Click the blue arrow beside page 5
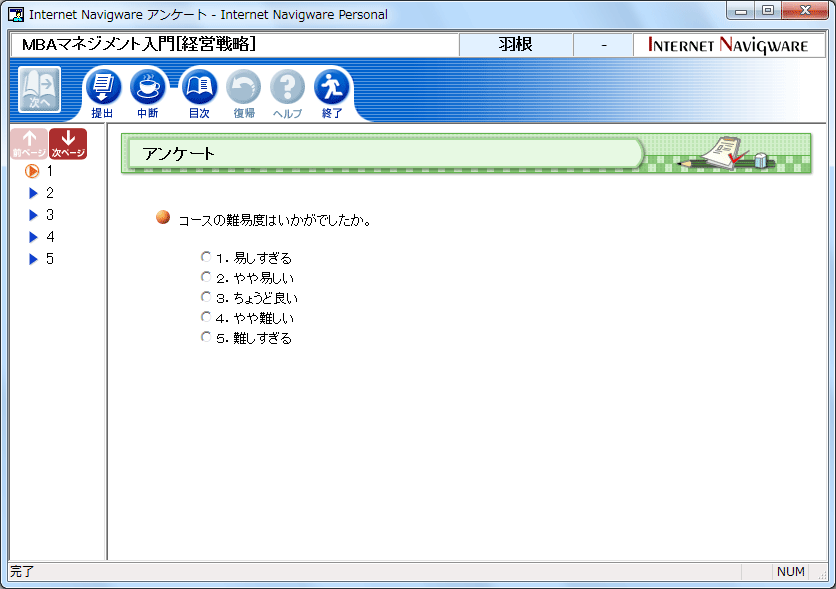 click(x=33, y=259)
